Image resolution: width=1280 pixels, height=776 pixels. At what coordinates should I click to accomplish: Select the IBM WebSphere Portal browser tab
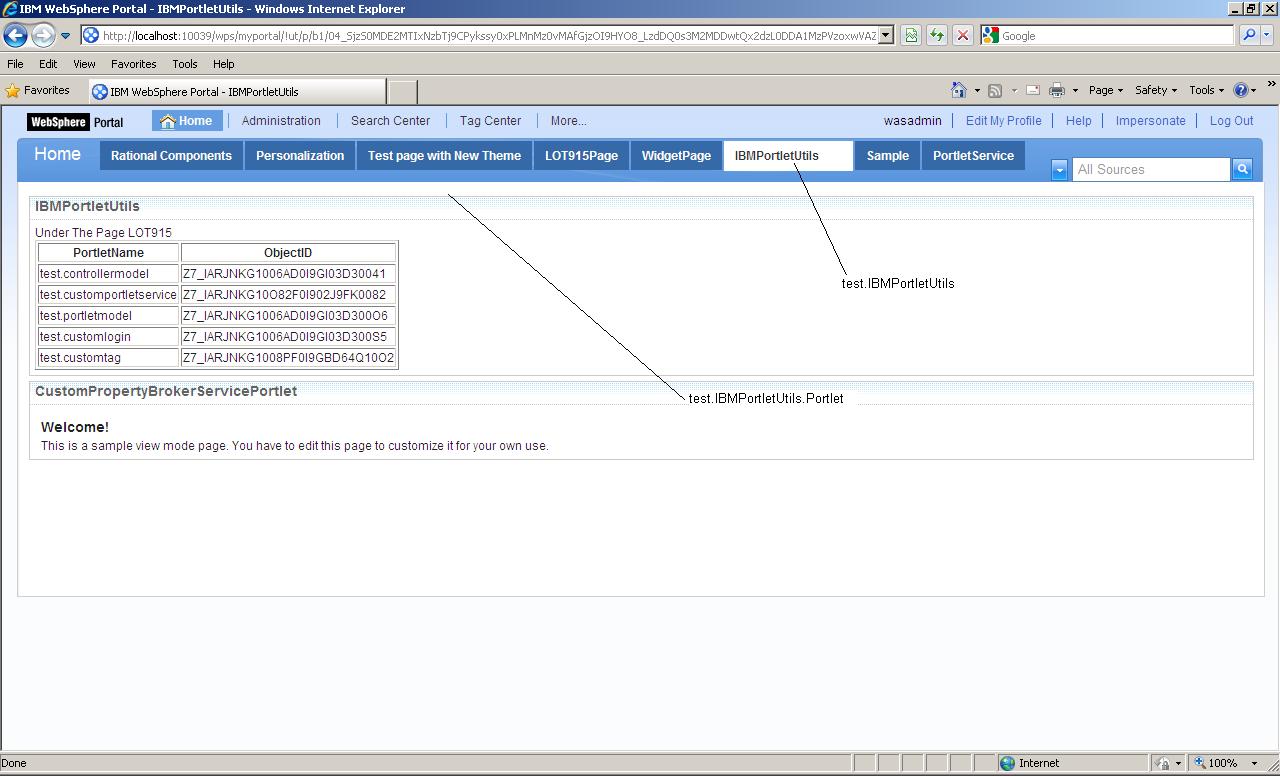[237, 91]
